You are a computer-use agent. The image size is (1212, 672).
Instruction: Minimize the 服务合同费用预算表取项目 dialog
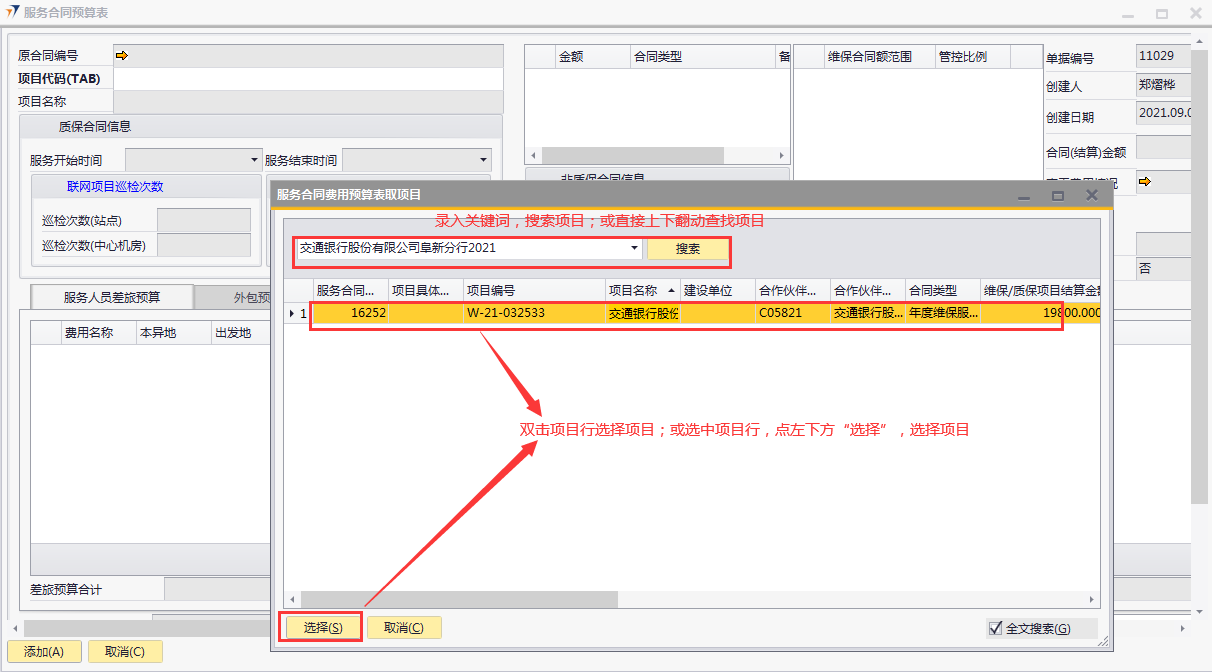click(x=1023, y=196)
